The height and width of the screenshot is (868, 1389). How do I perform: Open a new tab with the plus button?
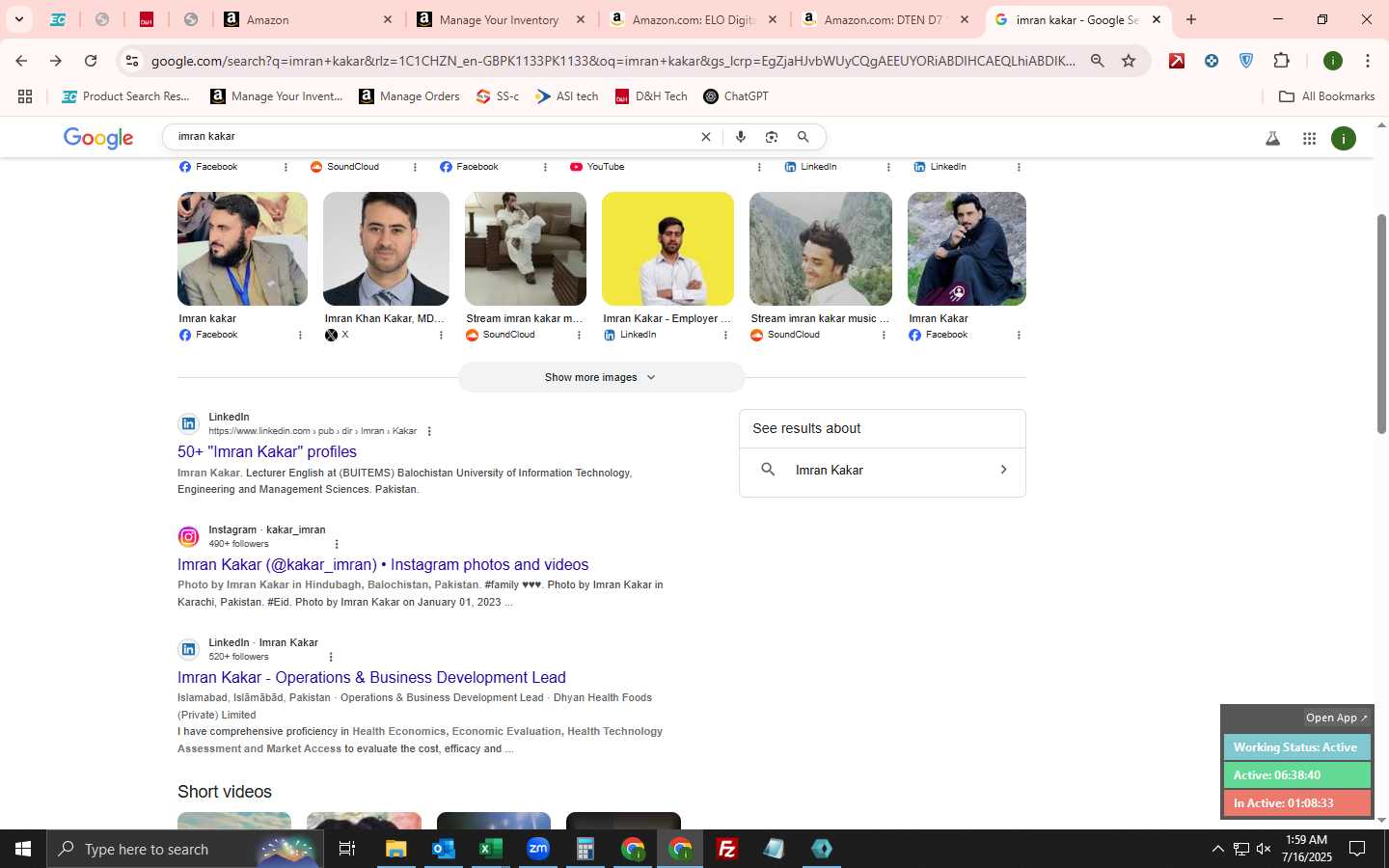pos(1191,19)
